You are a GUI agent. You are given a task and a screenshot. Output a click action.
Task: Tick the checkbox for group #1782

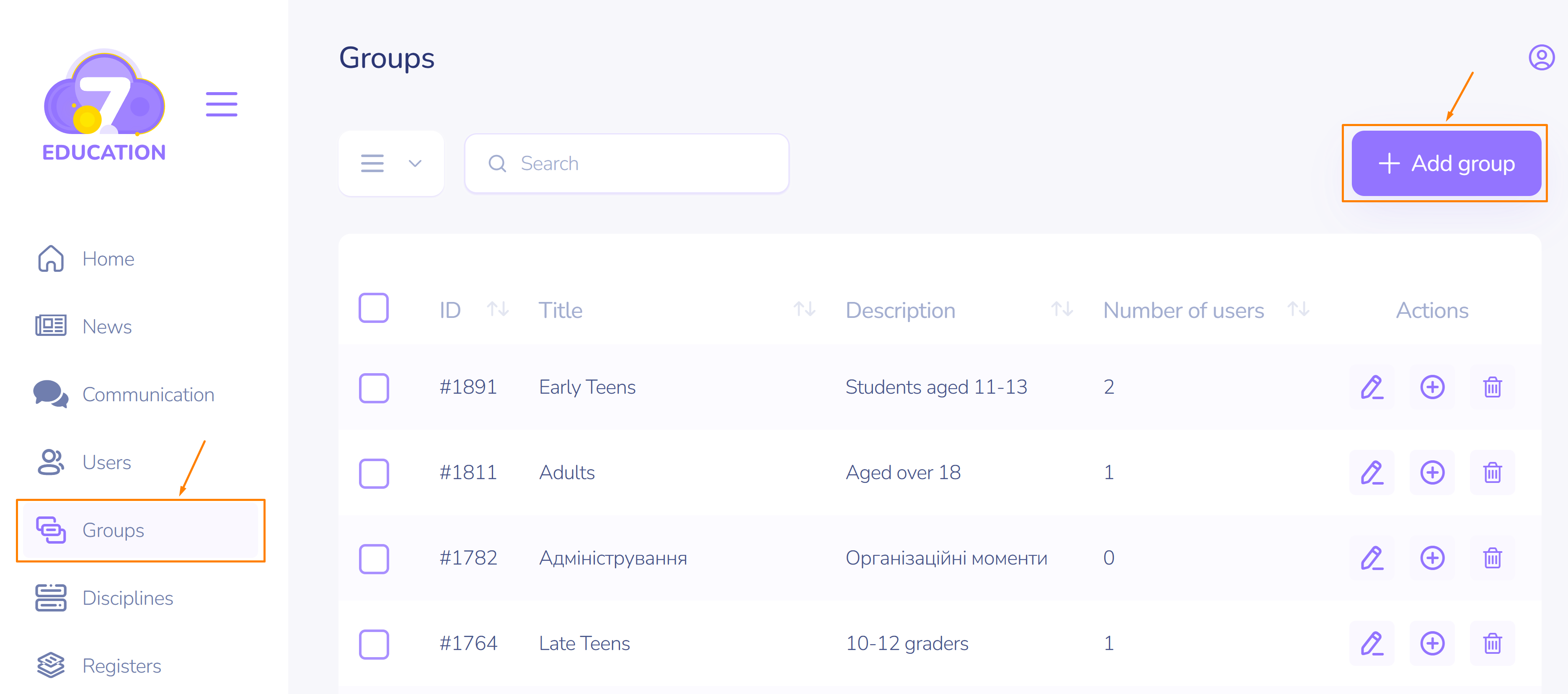click(x=373, y=558)
